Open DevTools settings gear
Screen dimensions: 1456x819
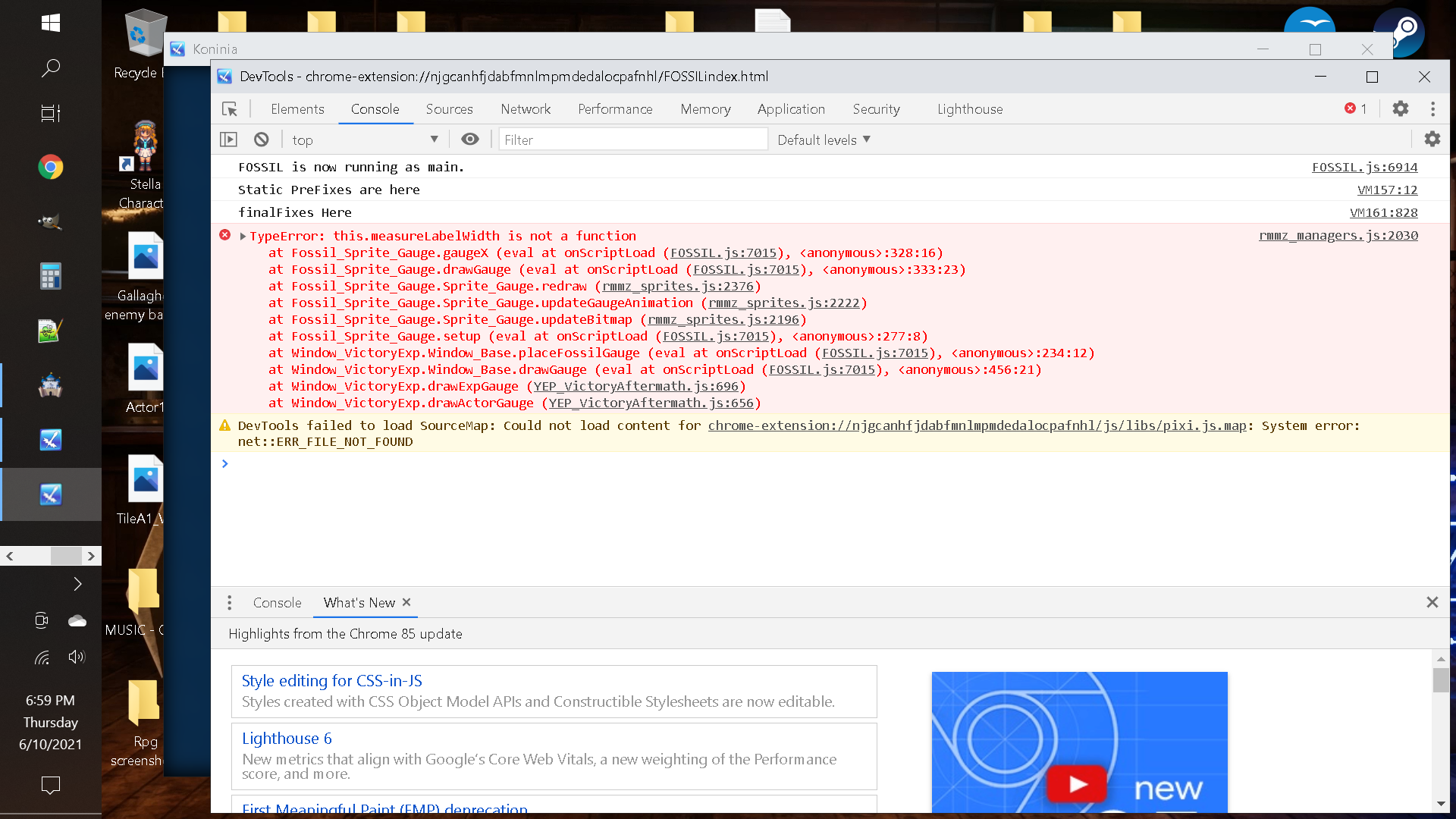(1400, 108)
